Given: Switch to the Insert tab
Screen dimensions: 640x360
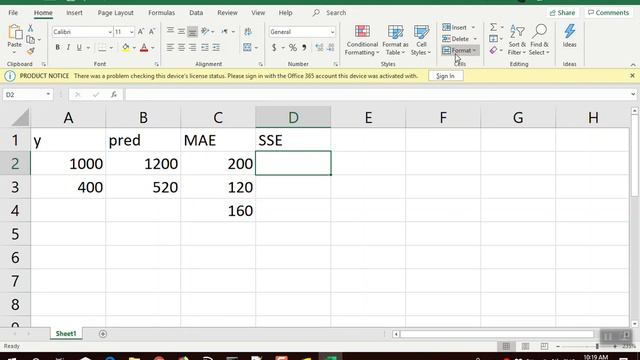Looking at the screenshot, I should point(74,13).
